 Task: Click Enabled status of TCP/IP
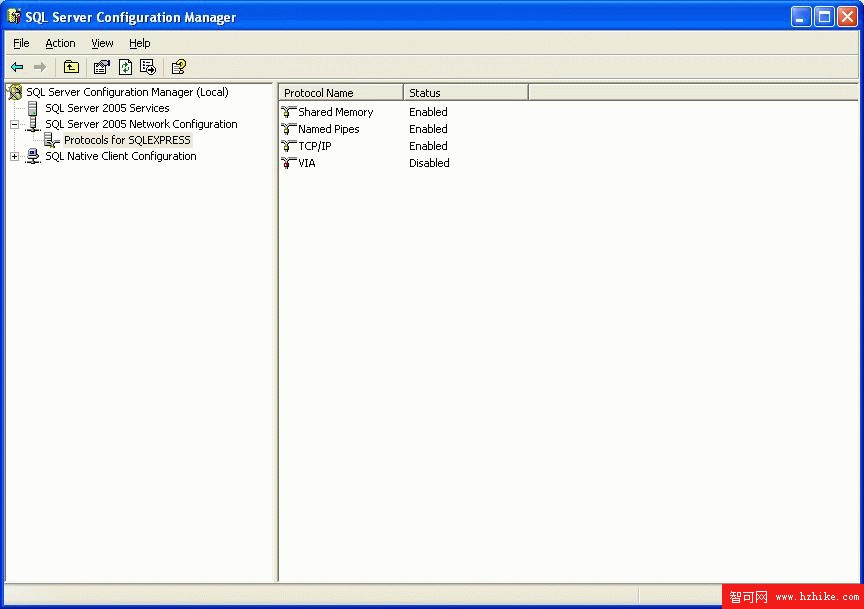(x=428, y=146)
